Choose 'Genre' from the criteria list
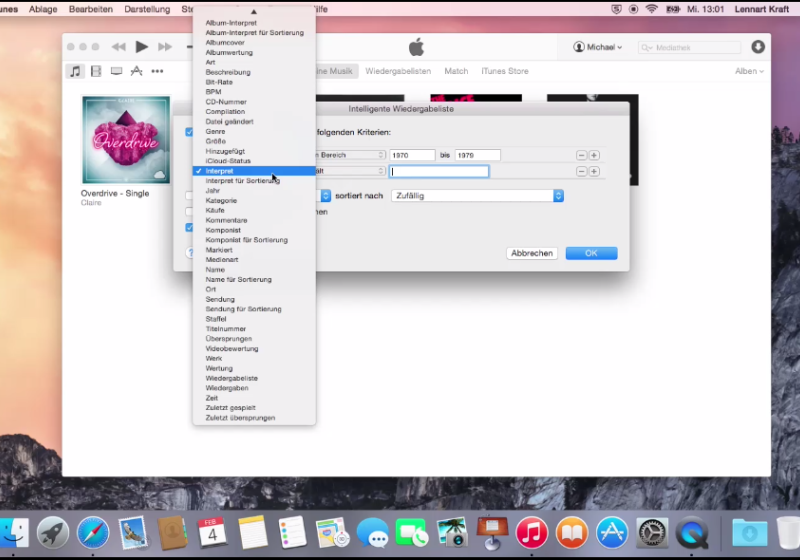 [x=215, y=131]
